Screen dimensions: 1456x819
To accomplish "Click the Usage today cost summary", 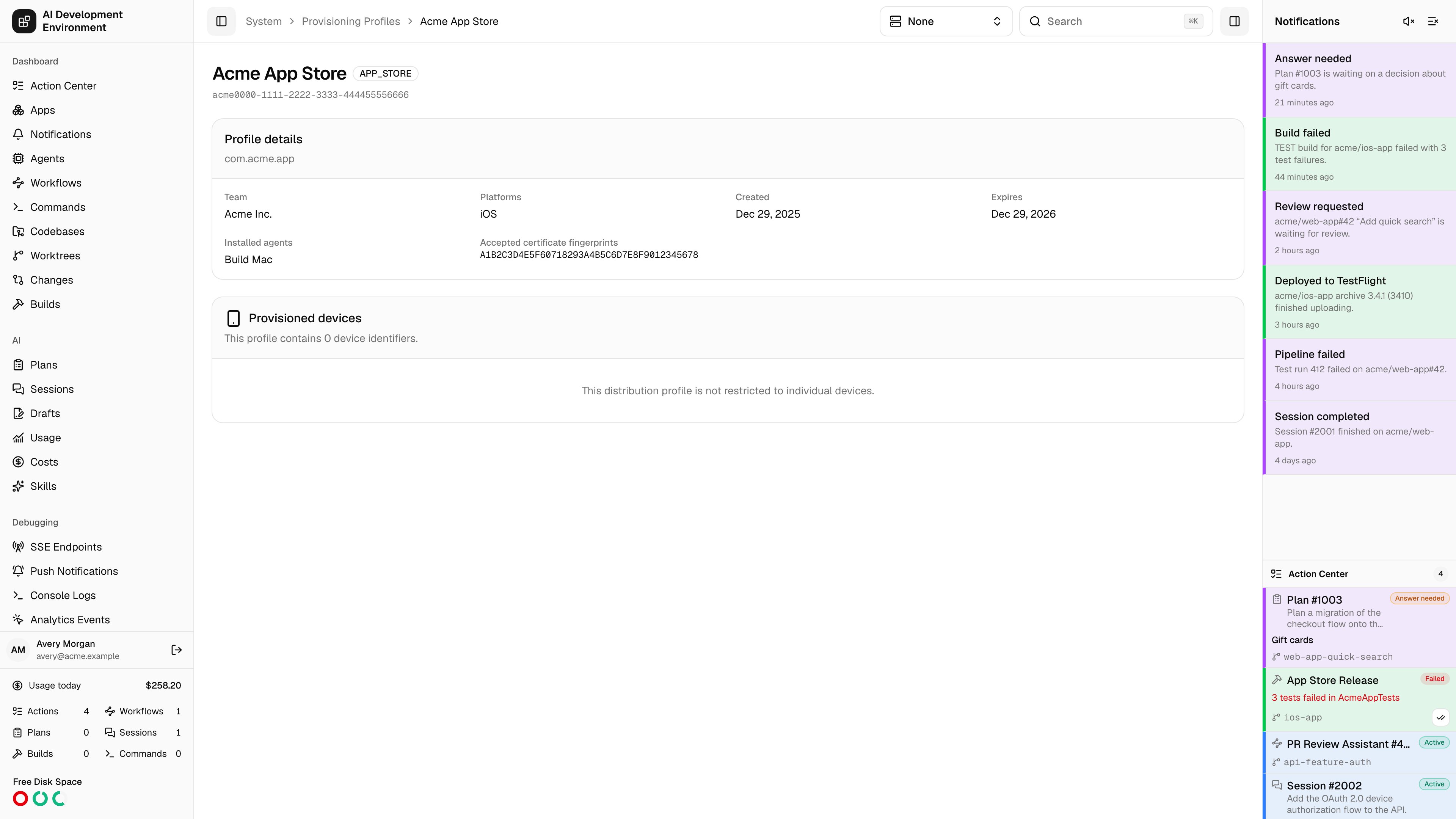I will pos(97,686).
